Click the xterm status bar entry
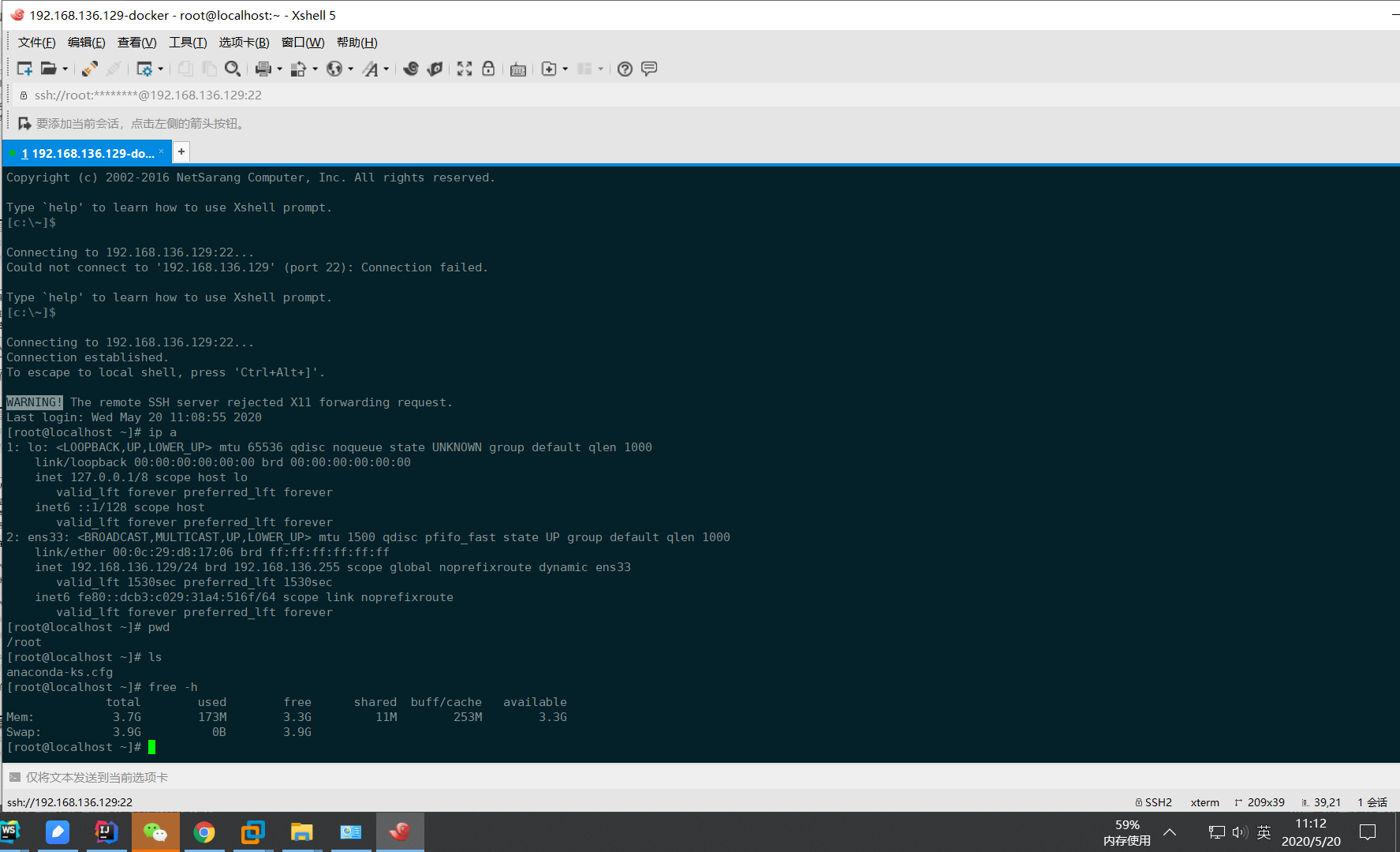This screenshot has width=1400, height=852. coord(1204,802)
